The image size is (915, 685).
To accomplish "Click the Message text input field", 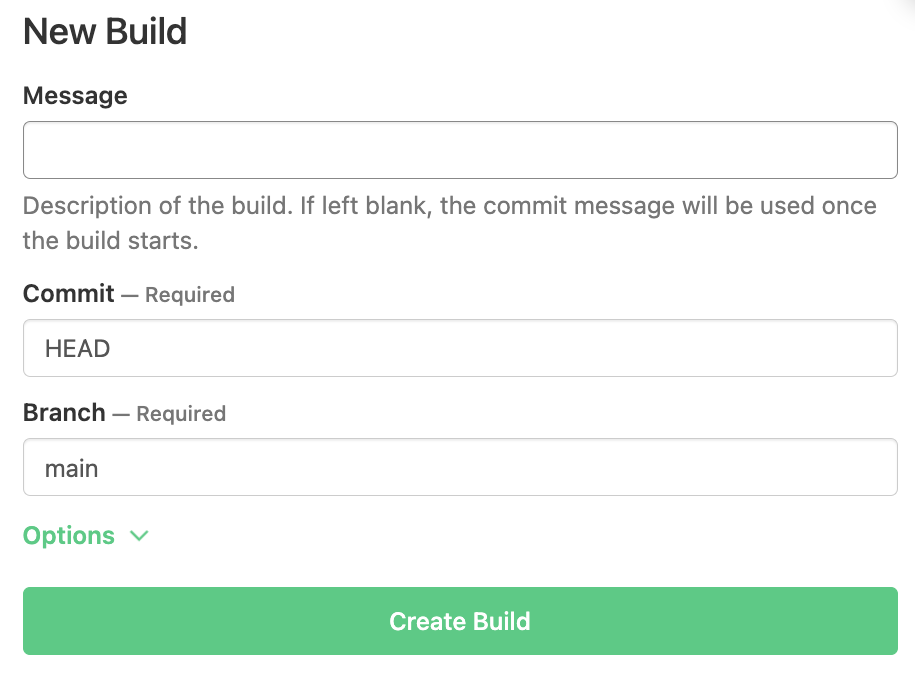I will coord(460,150).
